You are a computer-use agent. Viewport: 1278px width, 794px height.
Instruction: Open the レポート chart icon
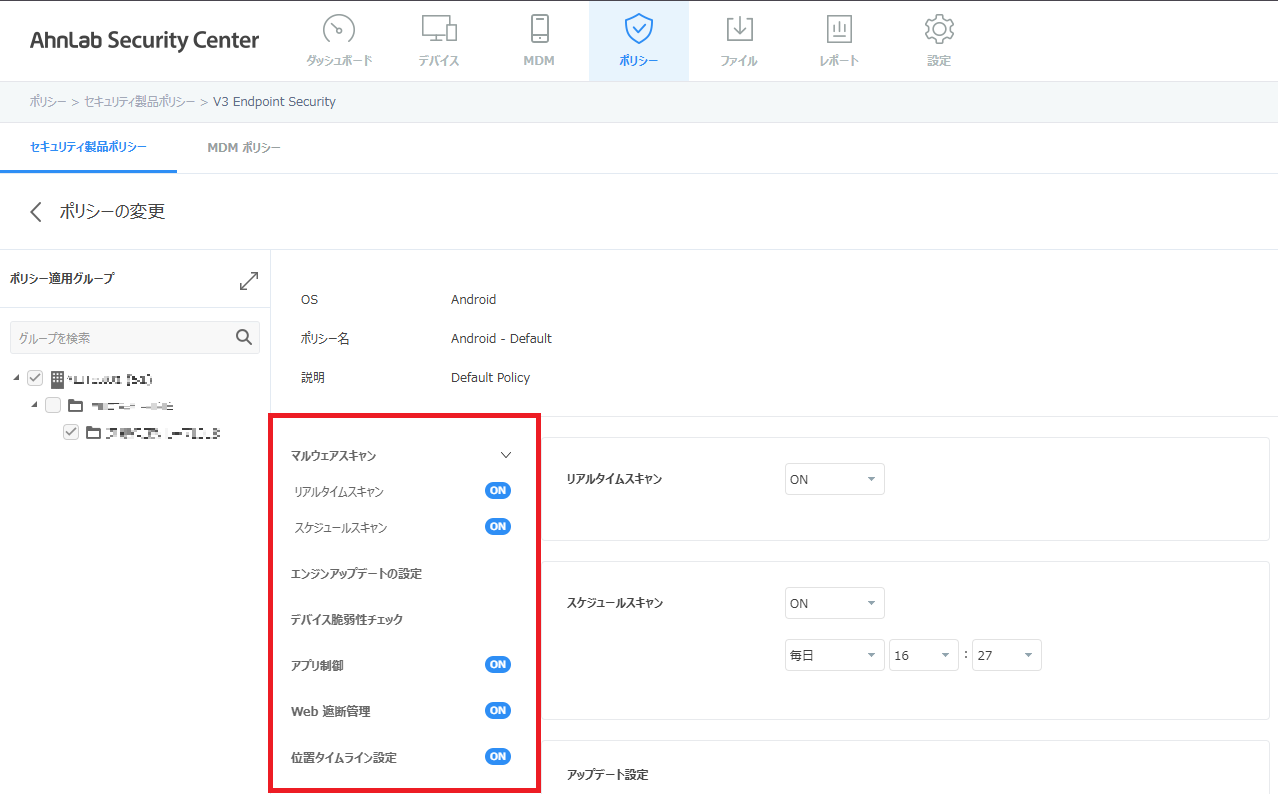(x=839, y=28)
